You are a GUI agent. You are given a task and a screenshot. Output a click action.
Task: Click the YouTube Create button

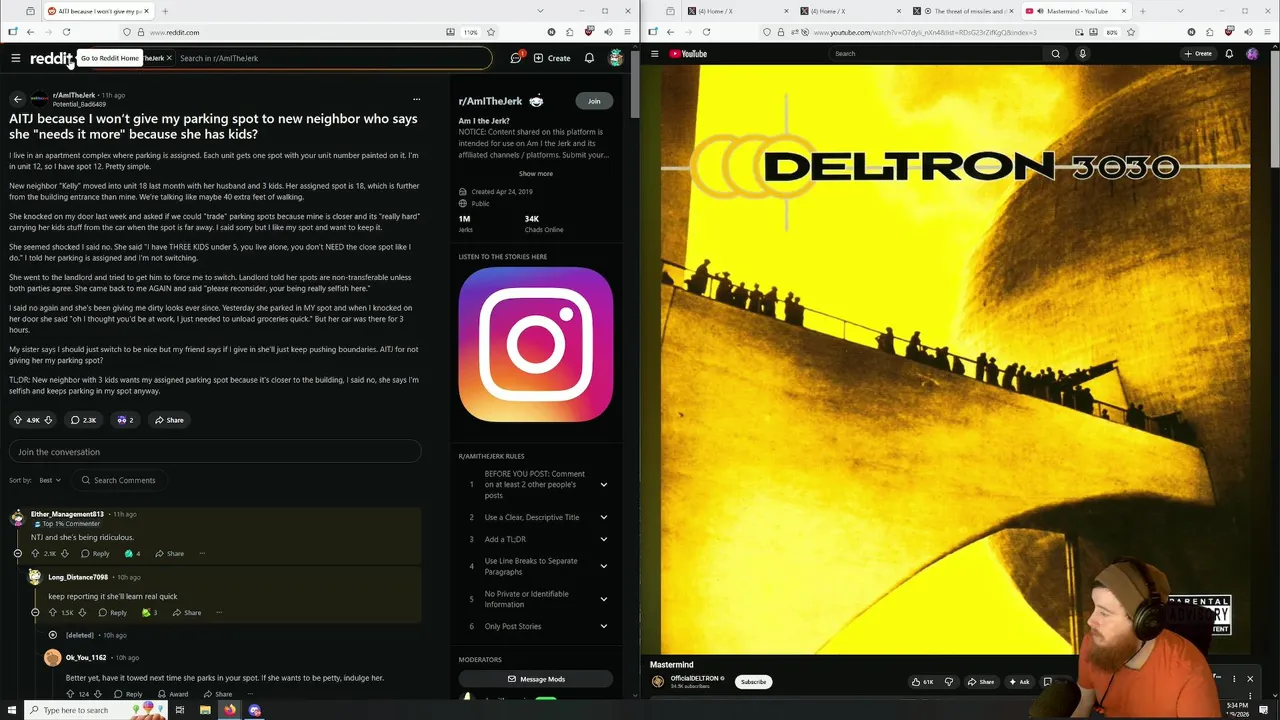click(x=1198, y=54)
